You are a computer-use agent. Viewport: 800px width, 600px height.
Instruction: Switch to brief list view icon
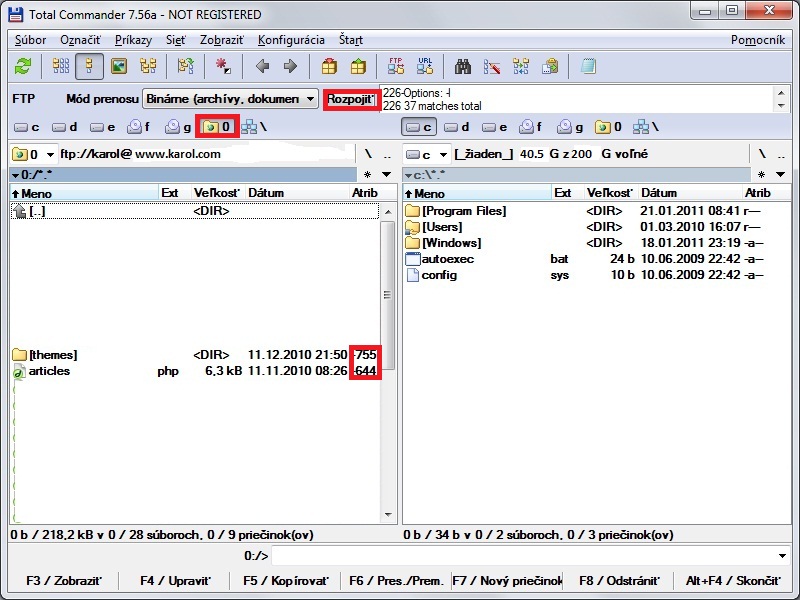(61, 66)
